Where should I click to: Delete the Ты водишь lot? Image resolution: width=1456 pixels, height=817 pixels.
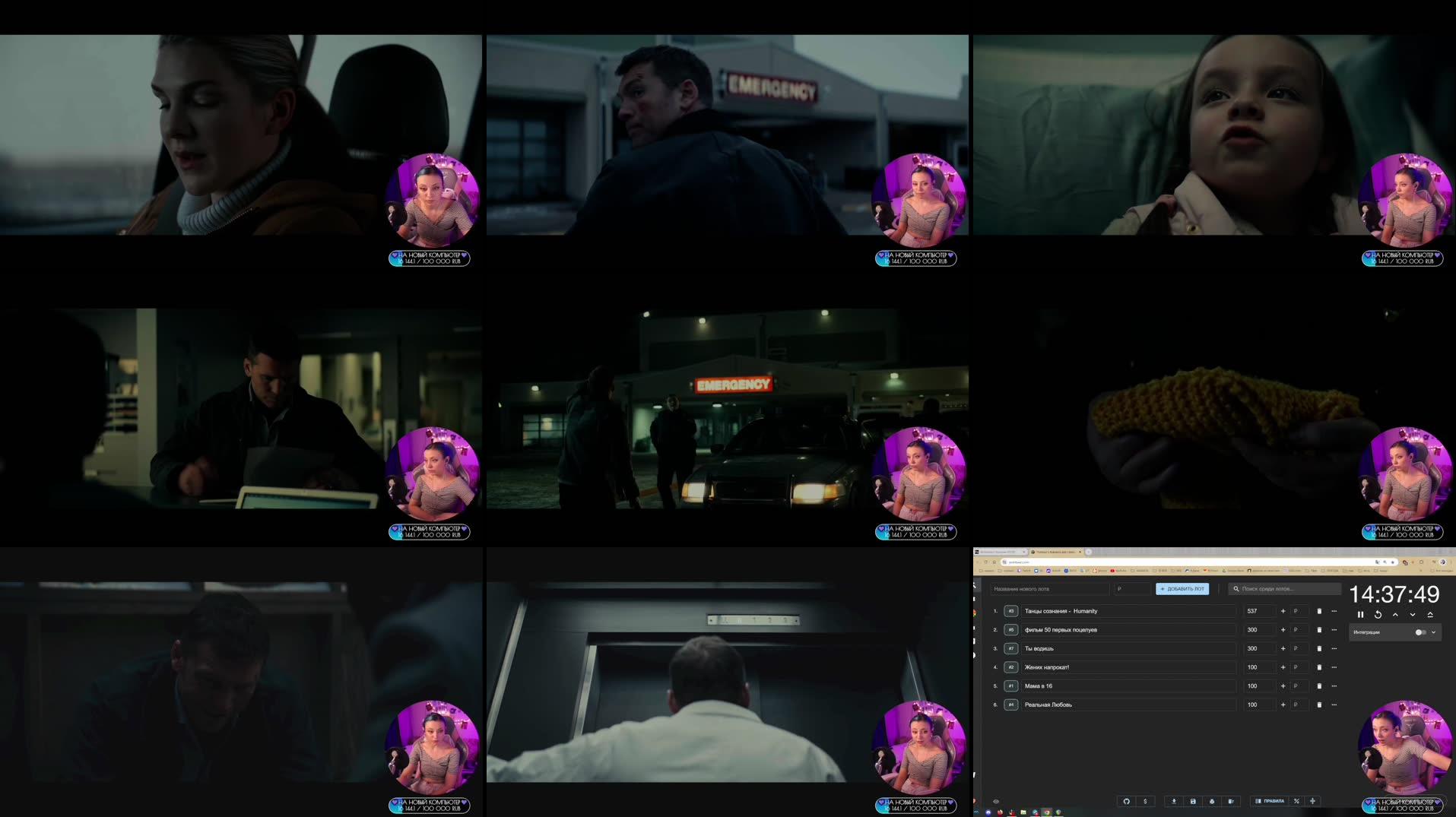tap(1319, 648)
